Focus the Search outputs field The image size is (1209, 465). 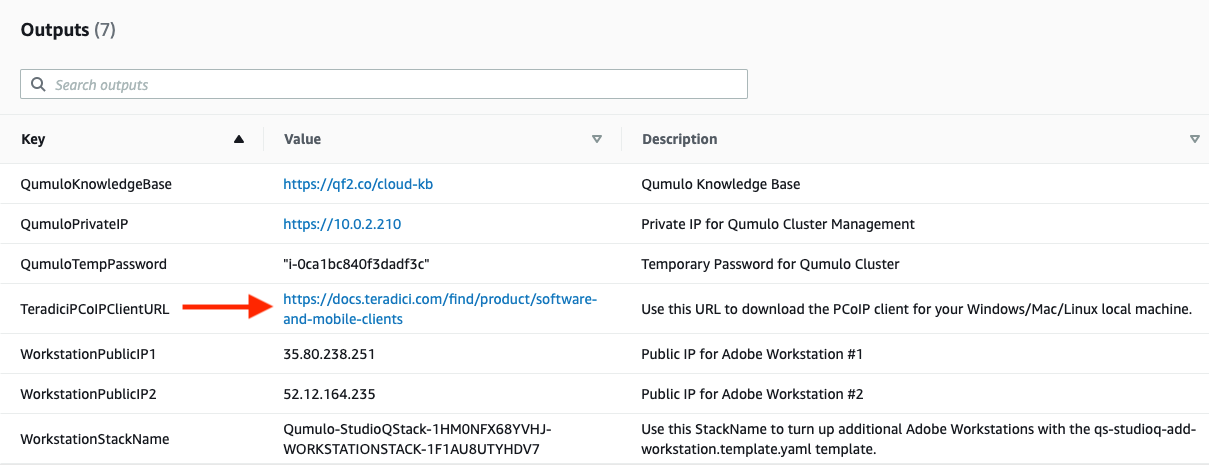click(x=384, y=84)
